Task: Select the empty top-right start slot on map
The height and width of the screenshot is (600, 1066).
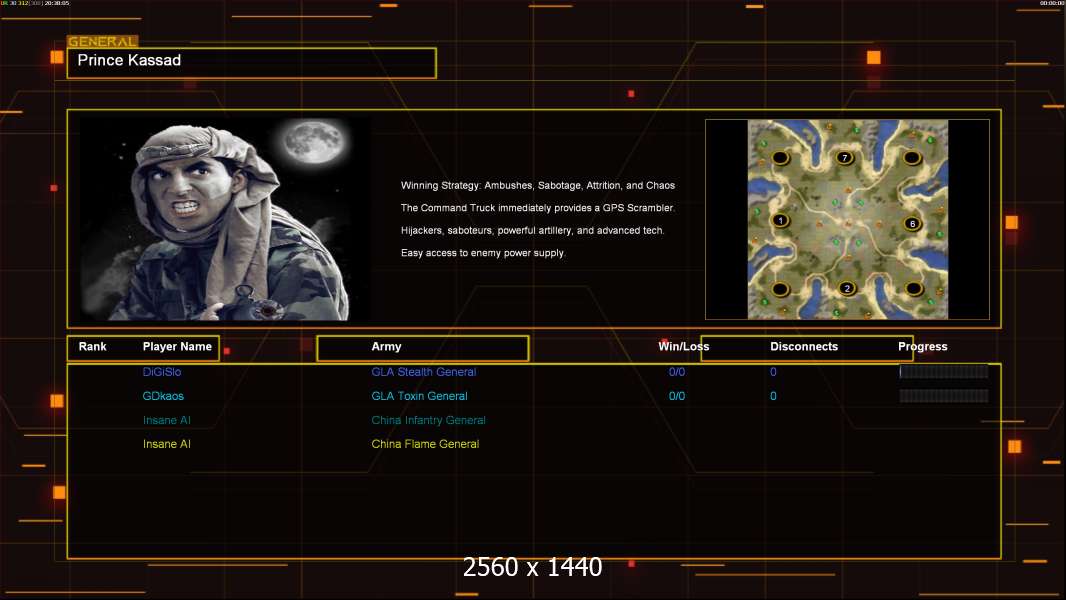Action: pos(912,158)
